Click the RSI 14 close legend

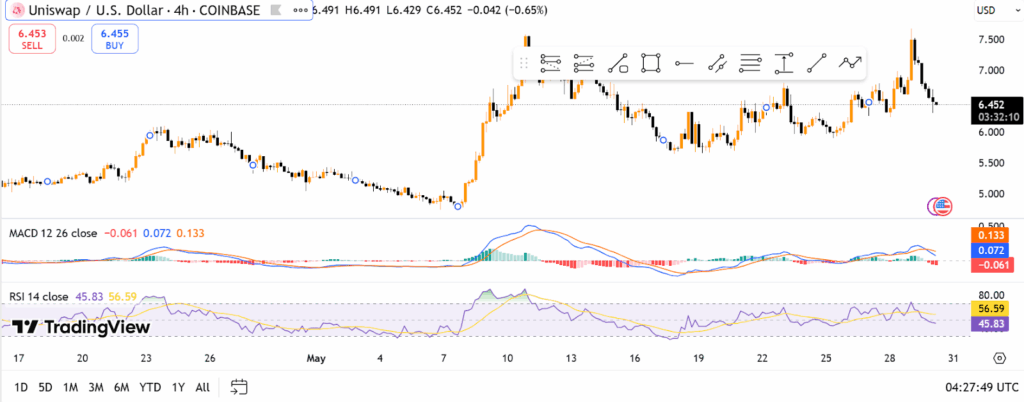[x=39, y=297]
